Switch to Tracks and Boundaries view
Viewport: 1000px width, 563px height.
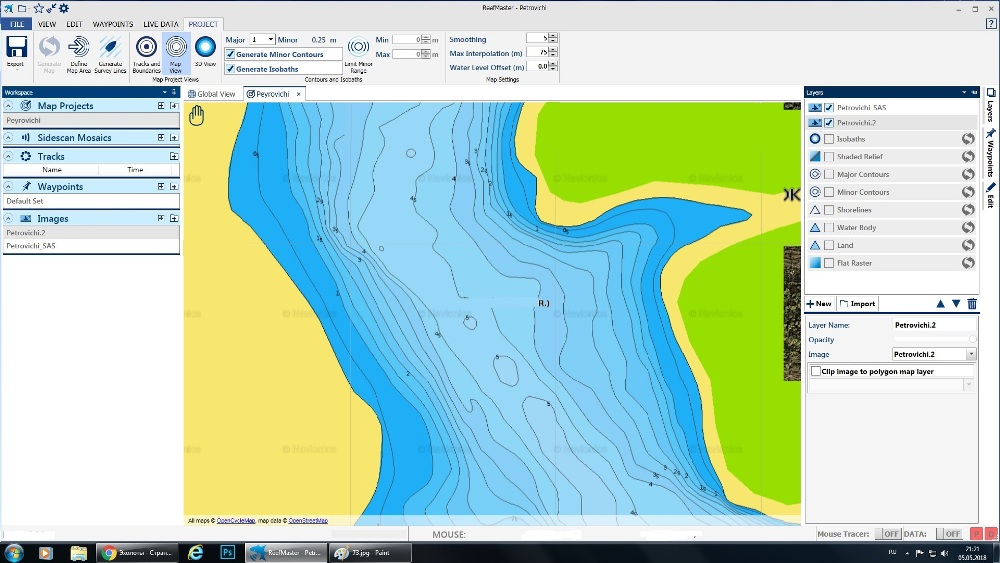[x=146, y=48]
